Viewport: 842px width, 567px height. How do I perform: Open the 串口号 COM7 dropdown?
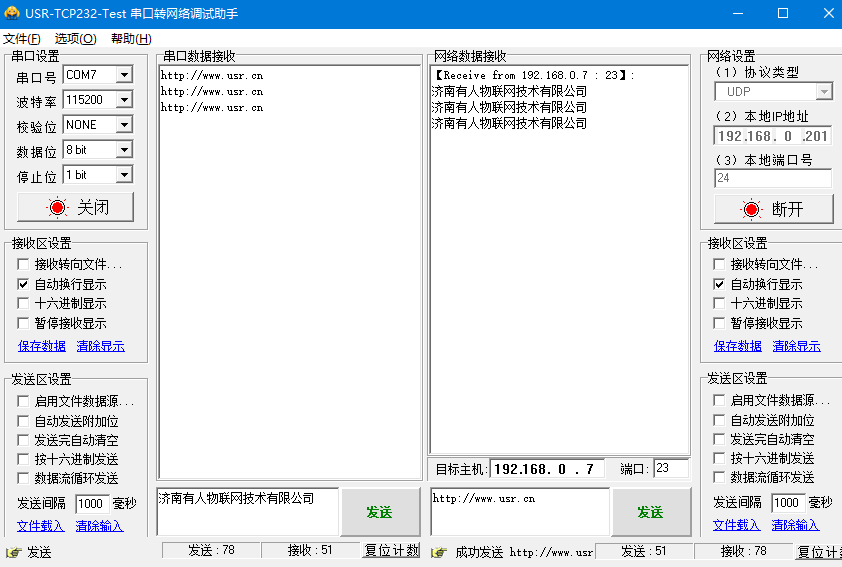pyautogui.click(x=124, y=75)
